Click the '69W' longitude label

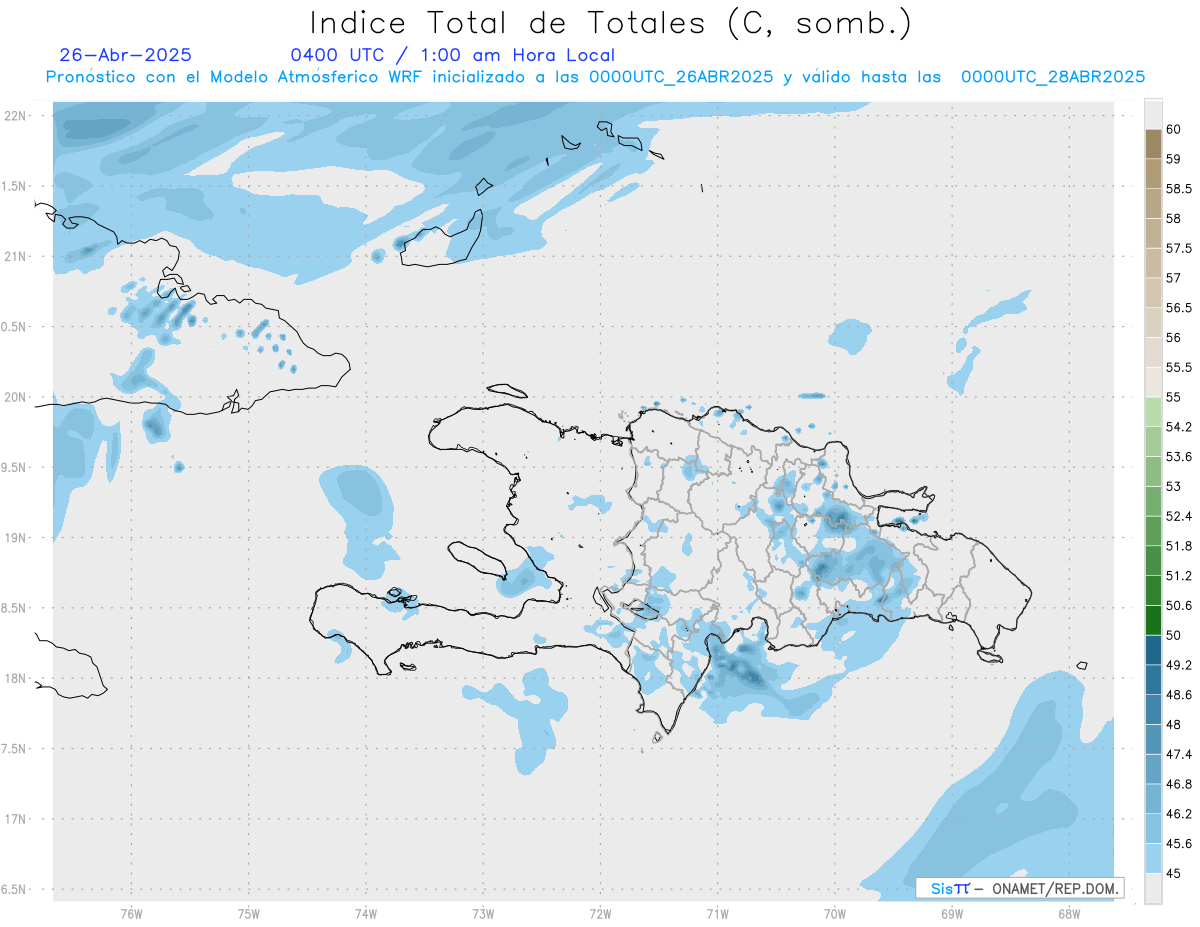click(952, 913)
